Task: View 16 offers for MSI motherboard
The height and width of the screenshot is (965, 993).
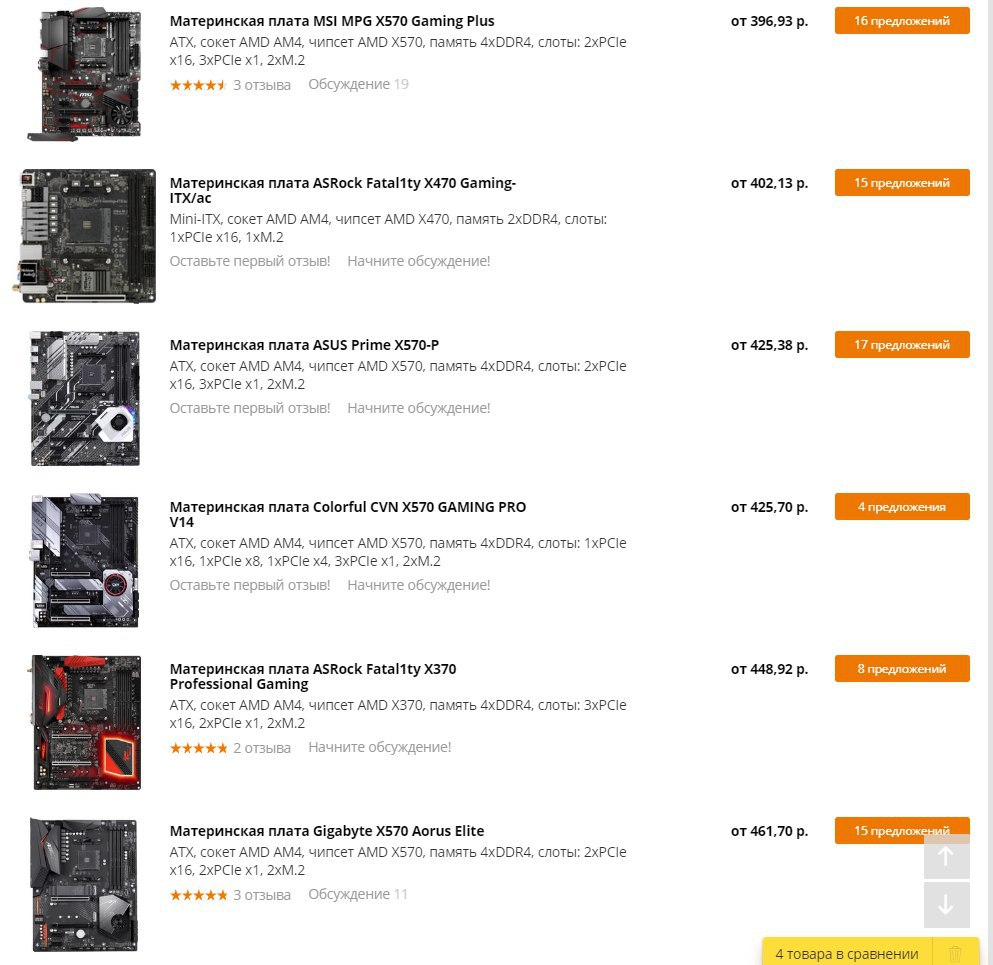Action: [x=902, y=21]
